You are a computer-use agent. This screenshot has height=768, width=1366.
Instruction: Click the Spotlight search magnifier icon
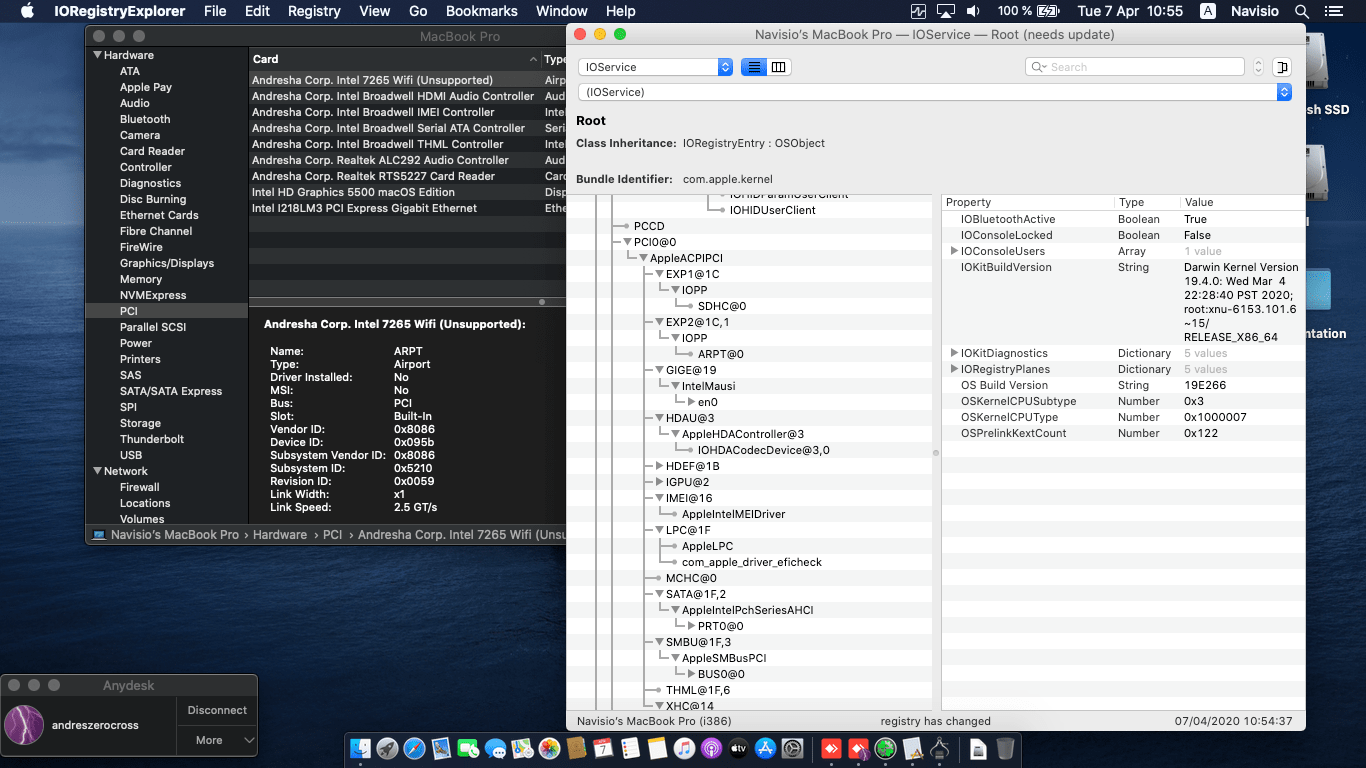coord(1301,11)
